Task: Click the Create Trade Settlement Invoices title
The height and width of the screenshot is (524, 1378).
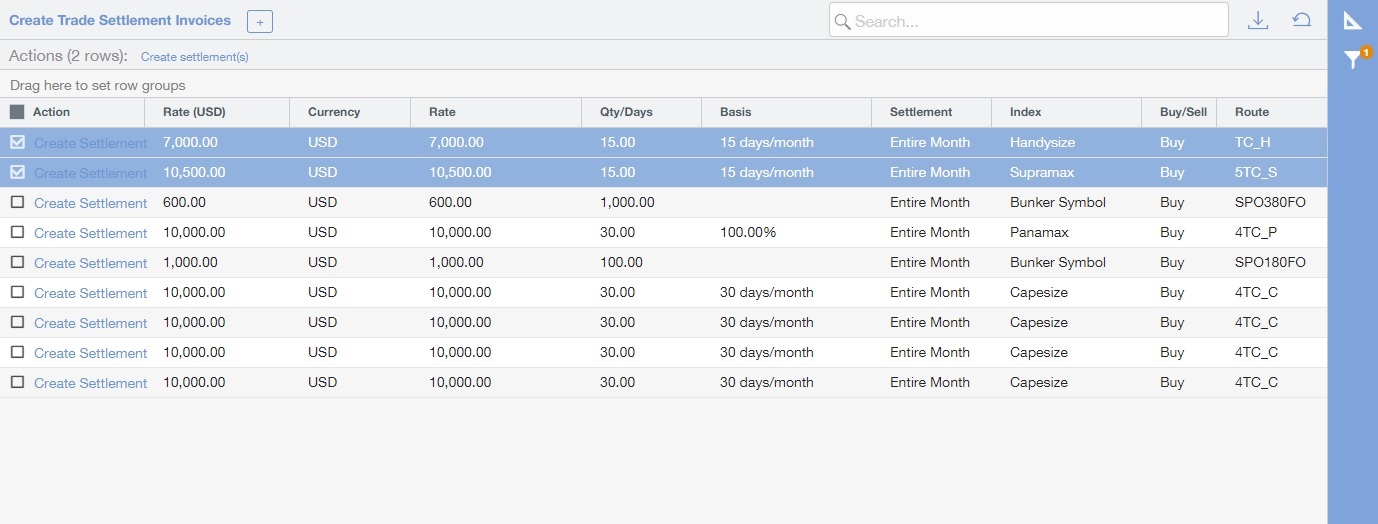Action: 120,20
